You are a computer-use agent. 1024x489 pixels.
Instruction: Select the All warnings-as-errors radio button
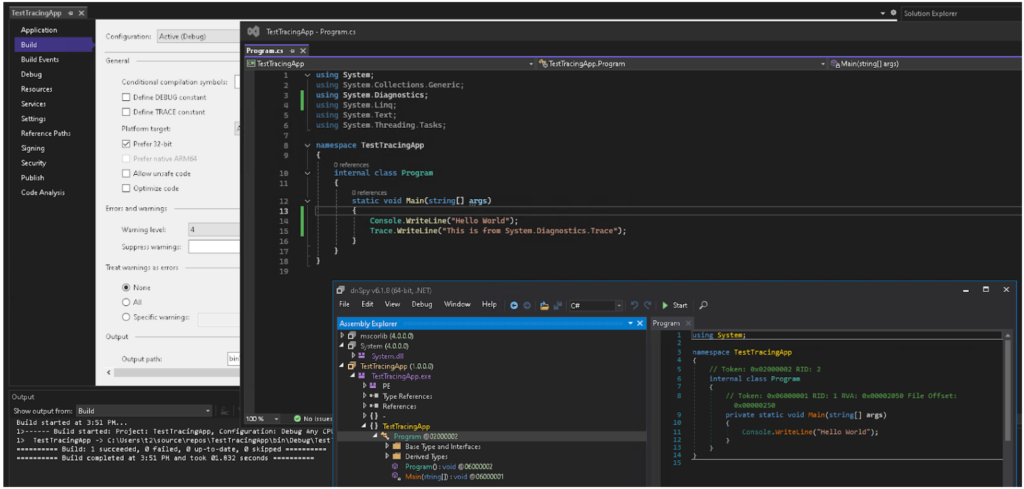[x=126, y=302]
